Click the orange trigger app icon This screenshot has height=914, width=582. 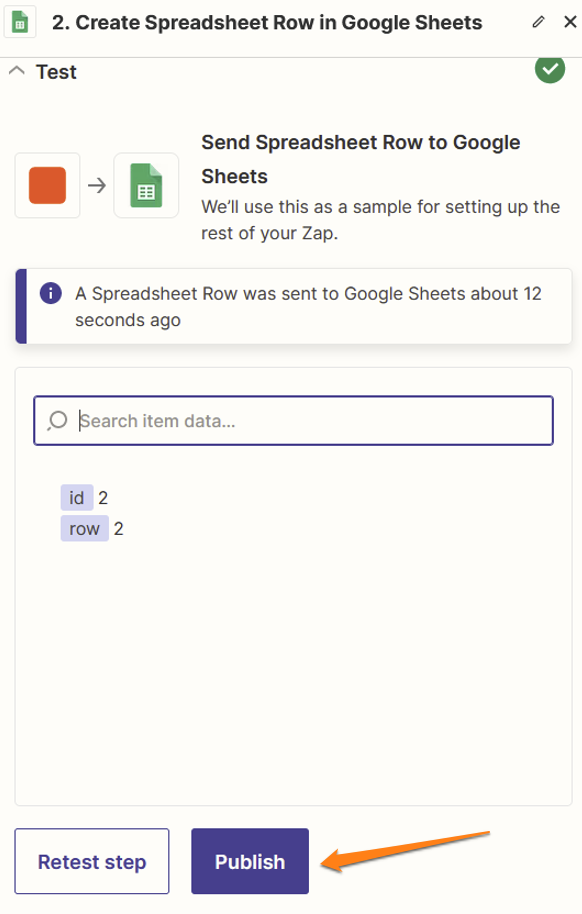(x=47, y=185)
